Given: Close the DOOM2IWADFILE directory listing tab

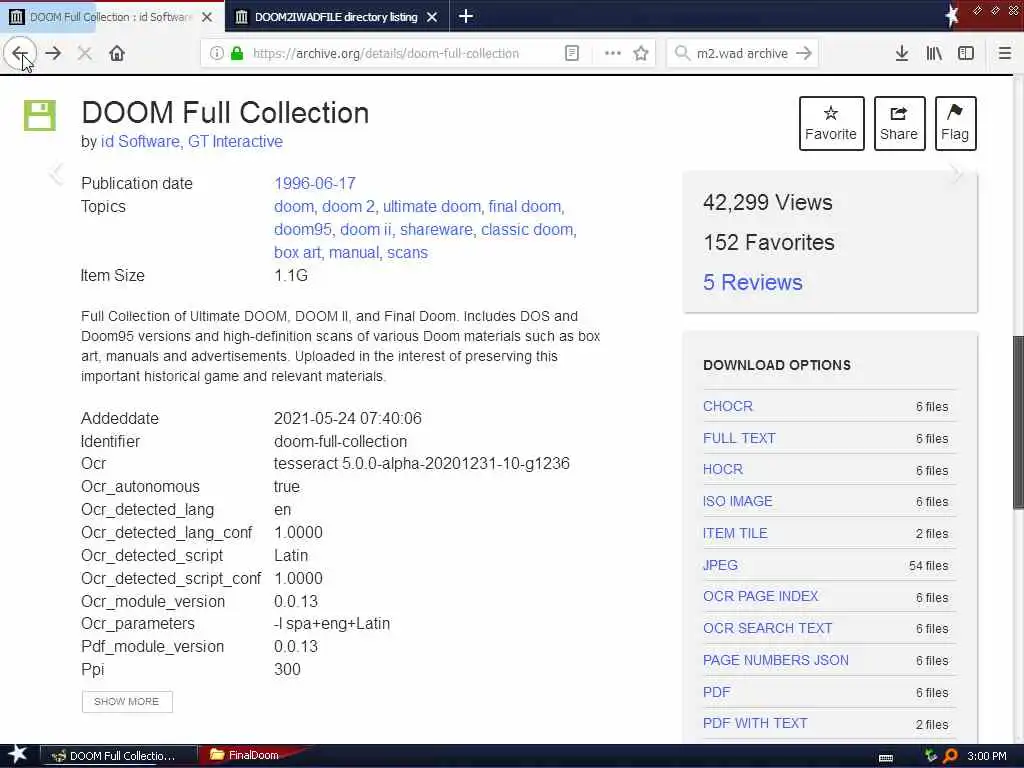Looking at the screenshot, I should (432, 17).
